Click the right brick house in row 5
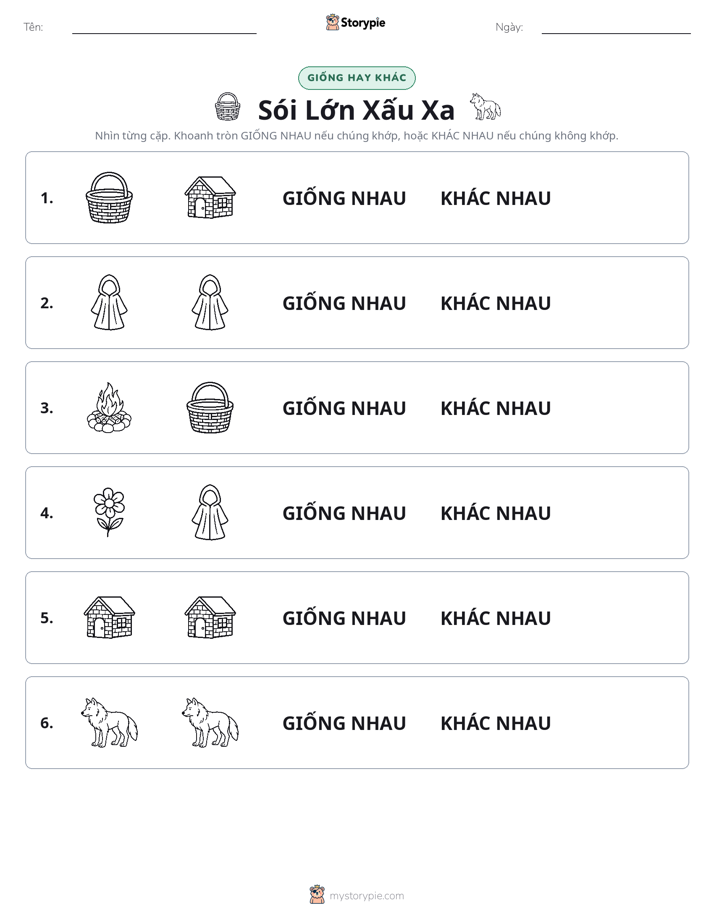The width and height of the screenshot is (714, 924). [x=210, y=617]
